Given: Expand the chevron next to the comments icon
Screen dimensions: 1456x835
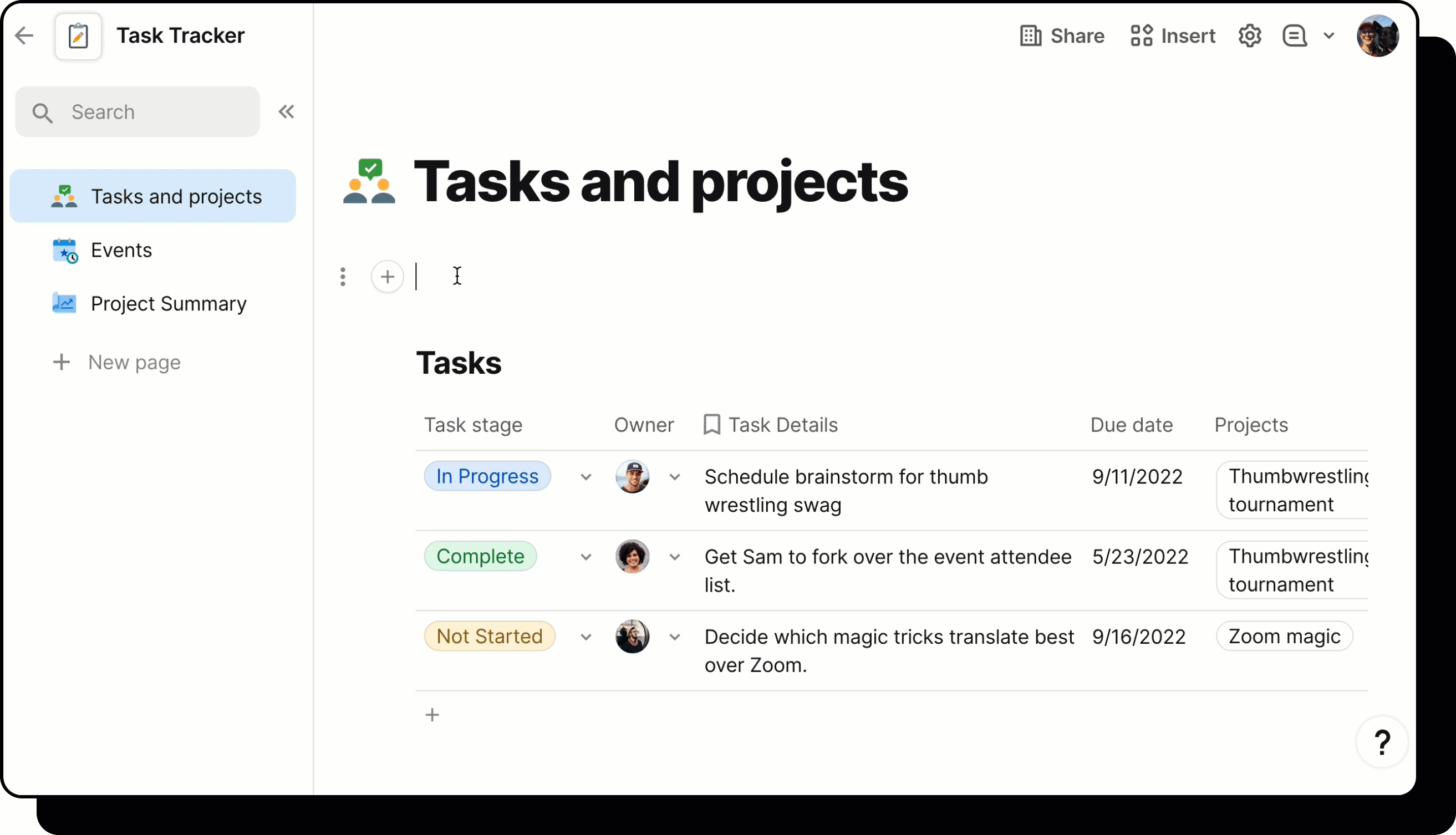Looking at the screenshot, I should 1328,35.
